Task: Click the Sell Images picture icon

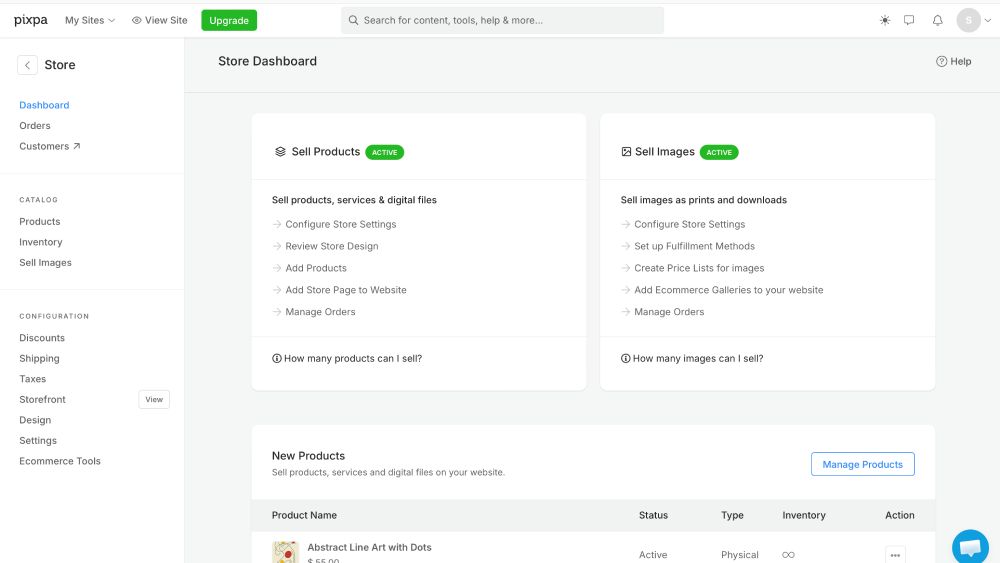Action: [x=626, y=152]
